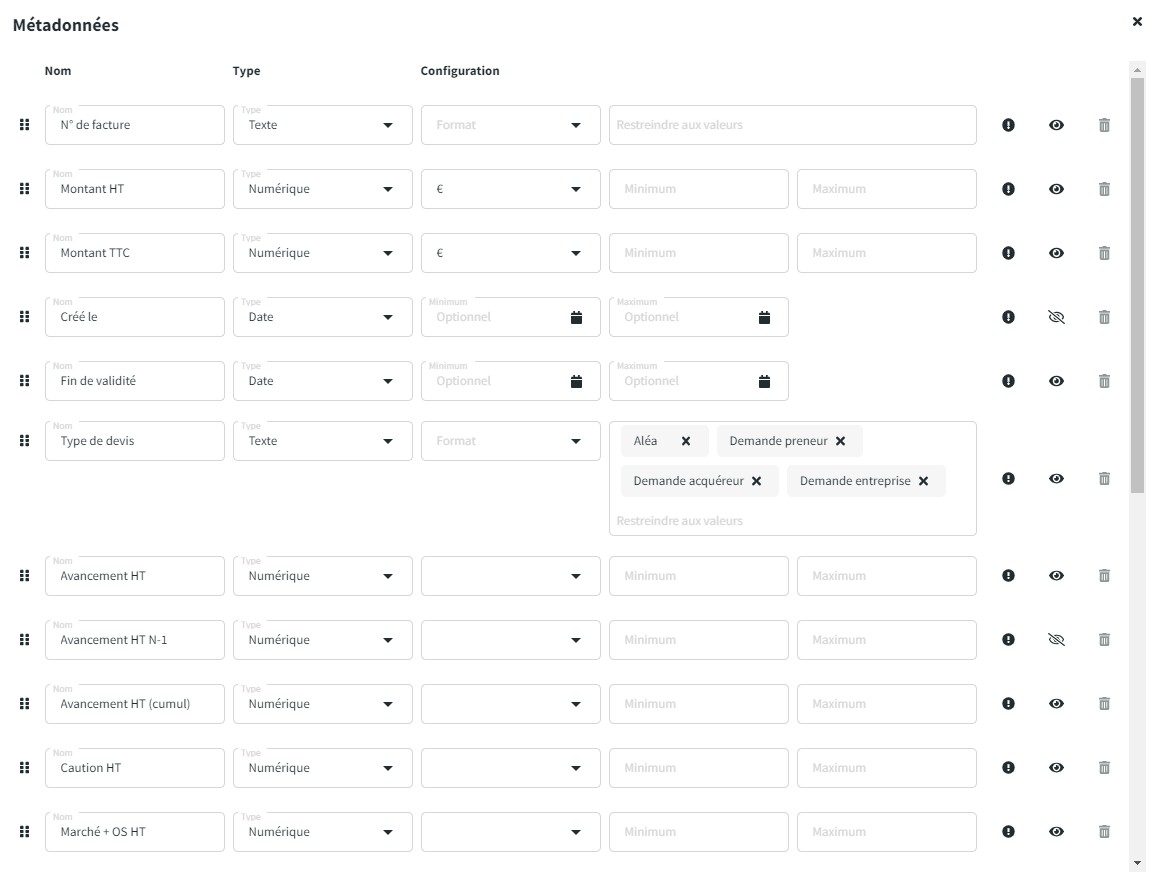Open calendar picker for Créé le minimum

pyautogui.click(x=576, y=317)
